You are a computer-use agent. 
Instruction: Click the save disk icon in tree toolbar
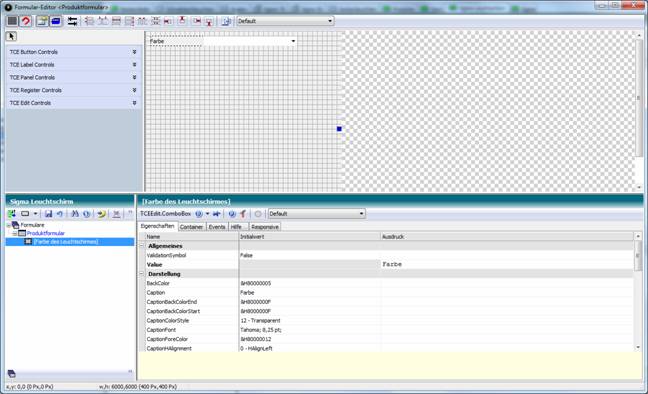click(x=48, y=214)
